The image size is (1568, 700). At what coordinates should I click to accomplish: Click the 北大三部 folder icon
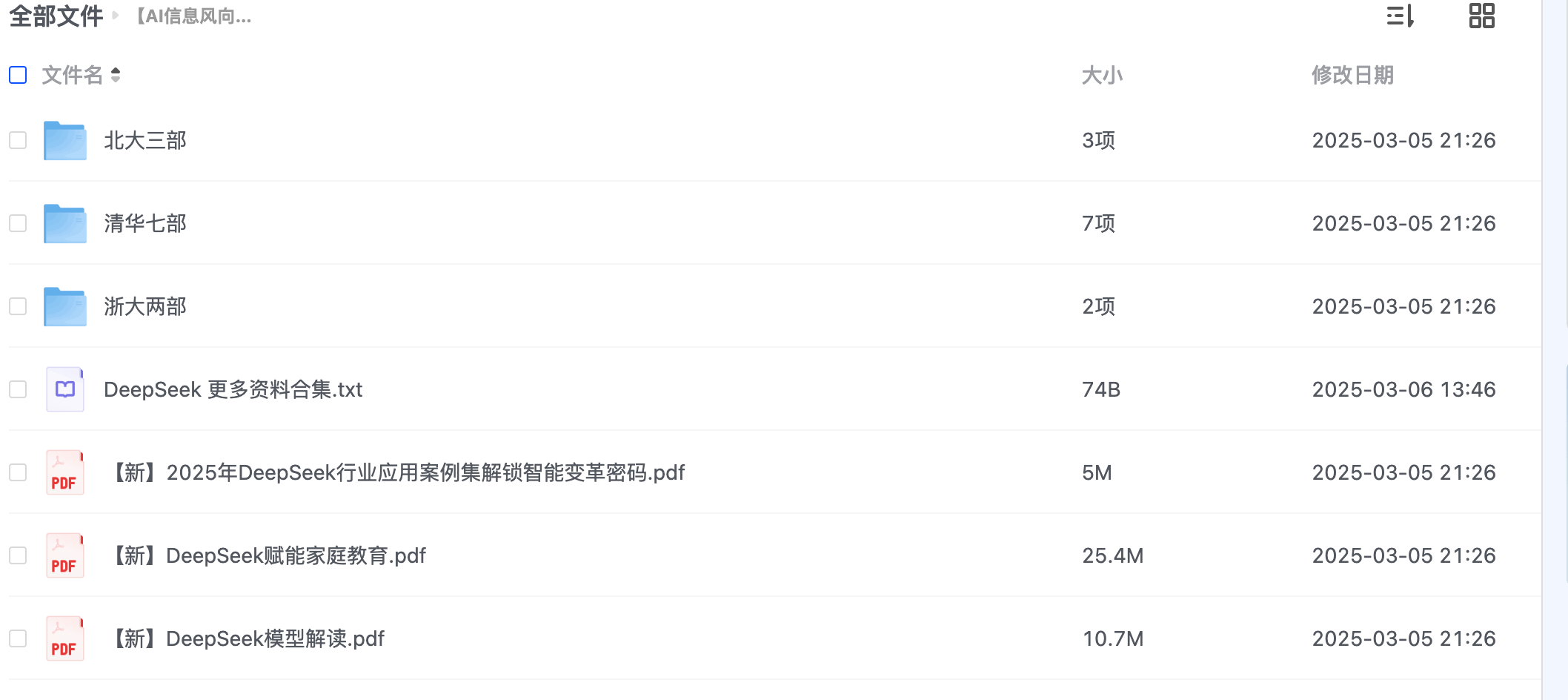tap(65, 141)
